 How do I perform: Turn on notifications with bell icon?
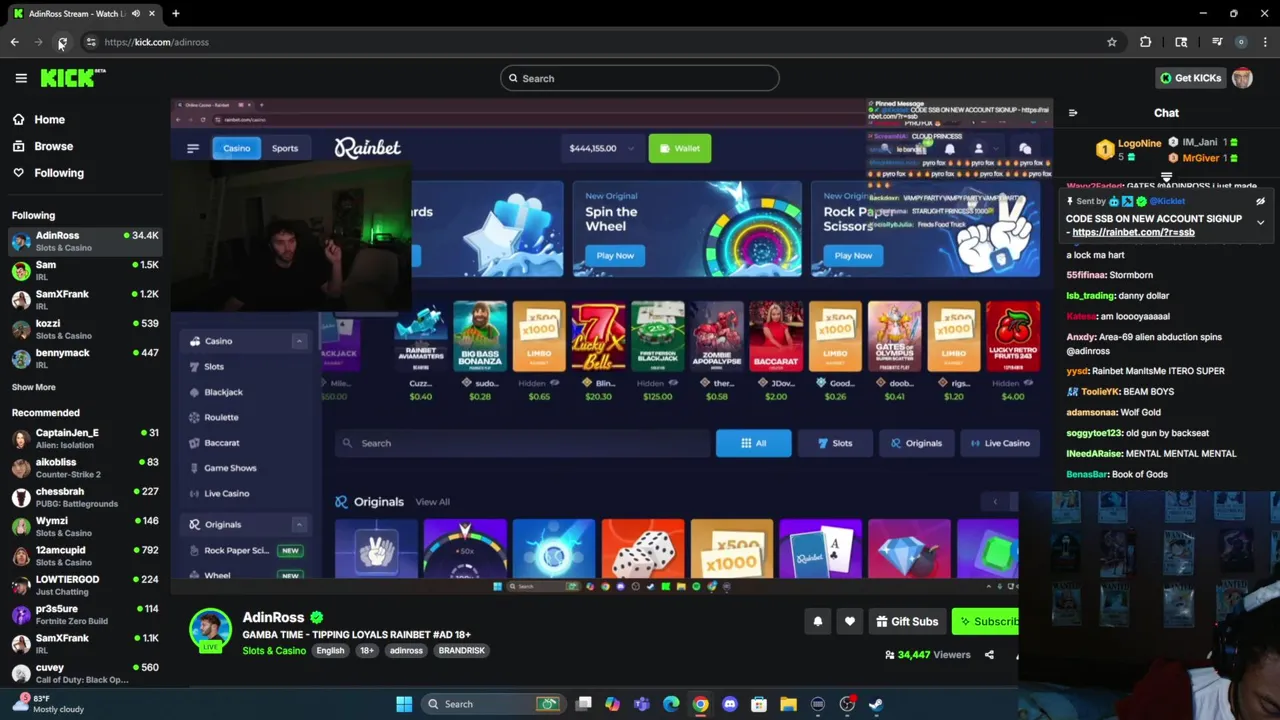point(818,621)
